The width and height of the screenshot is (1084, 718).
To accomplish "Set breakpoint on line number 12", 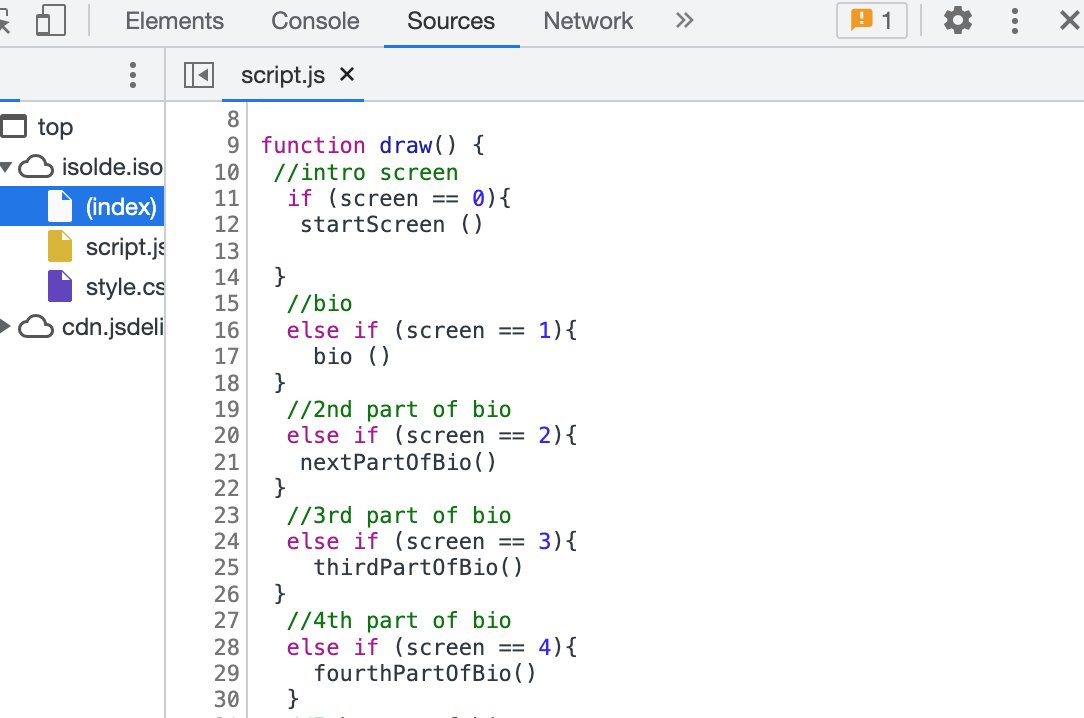I will point(226,225).
